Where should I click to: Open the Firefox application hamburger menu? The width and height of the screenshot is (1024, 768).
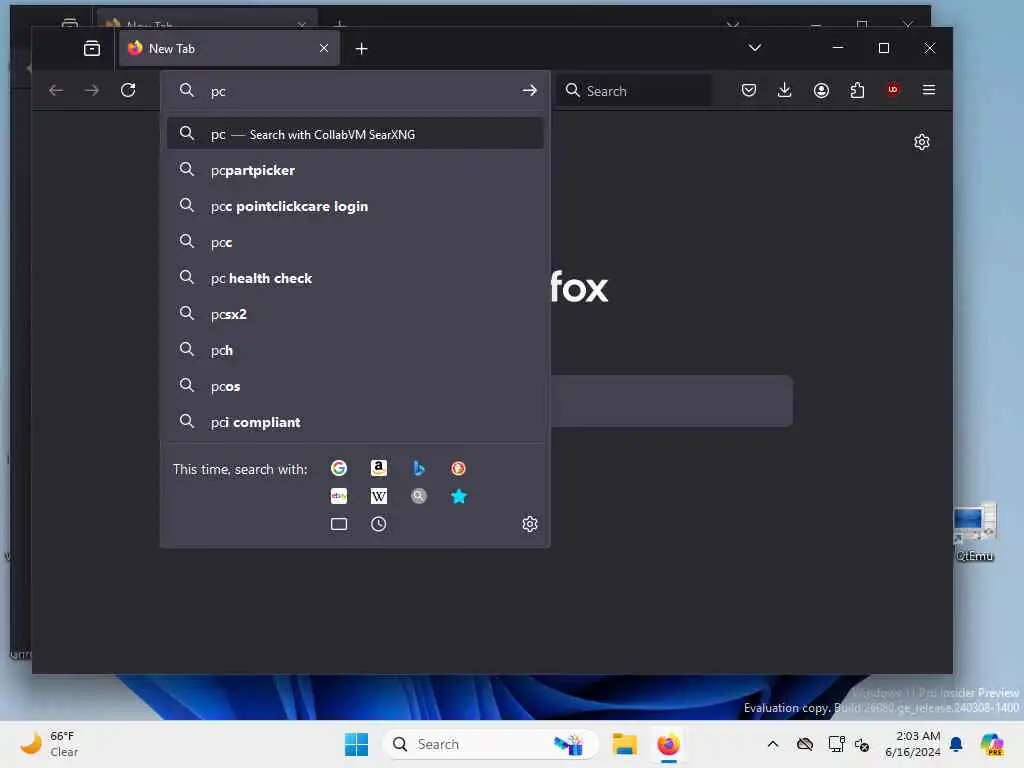(929, 90)
